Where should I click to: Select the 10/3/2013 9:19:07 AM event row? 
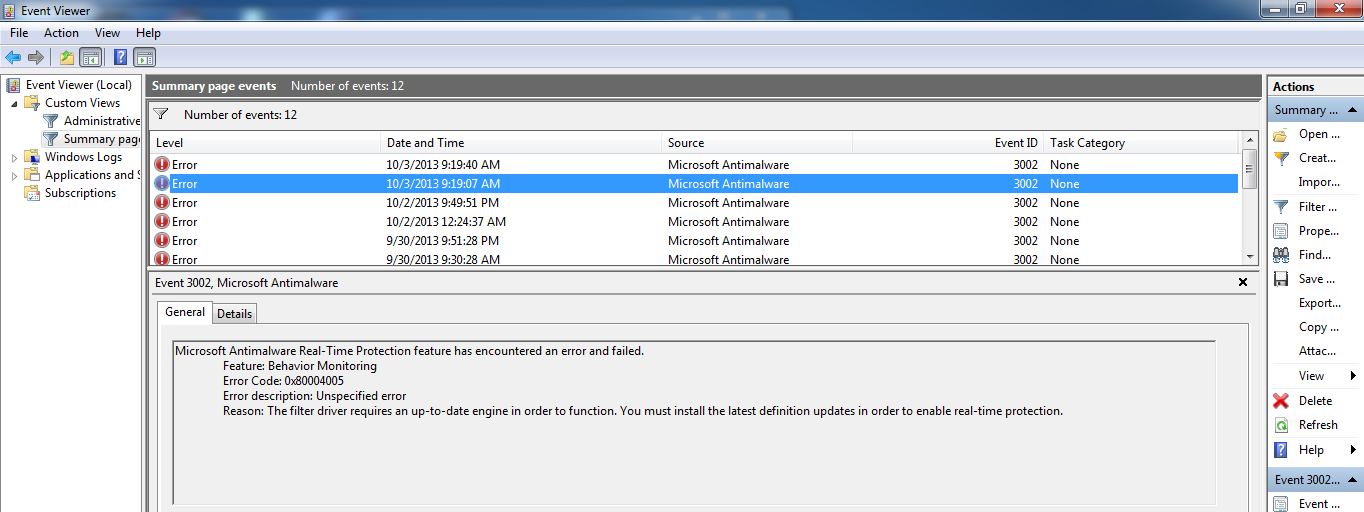[695, 184]
